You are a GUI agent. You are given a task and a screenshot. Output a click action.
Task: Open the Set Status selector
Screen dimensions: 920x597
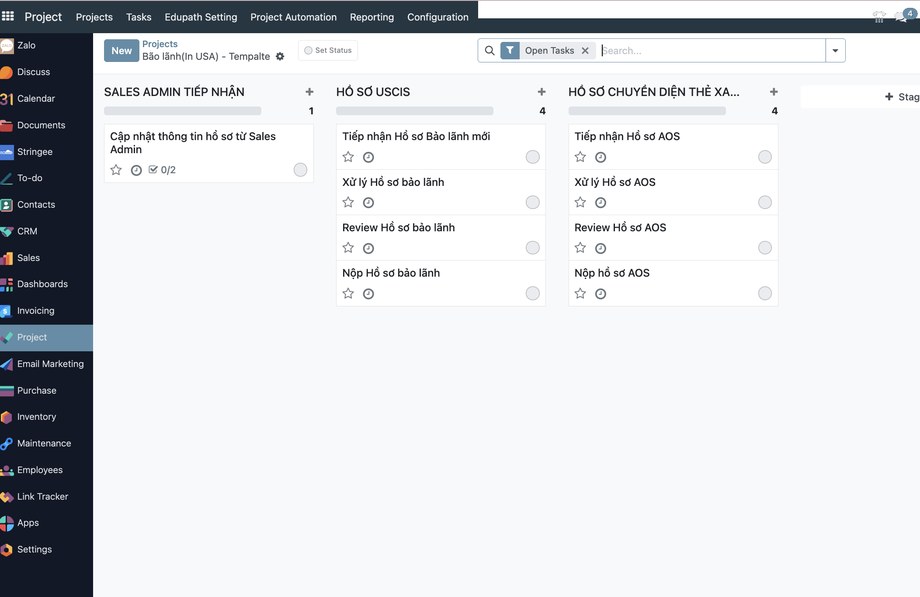(328, 50)
